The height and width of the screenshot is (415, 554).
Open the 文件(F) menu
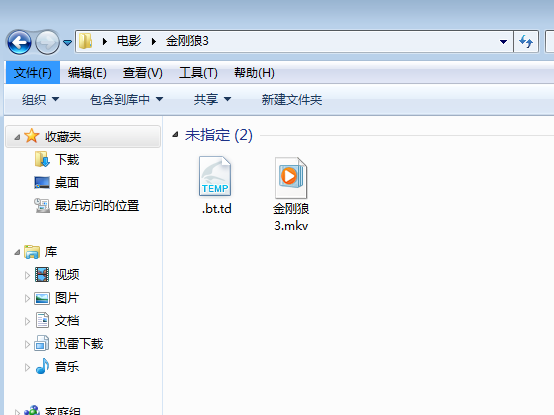click(x=33, y=73)
